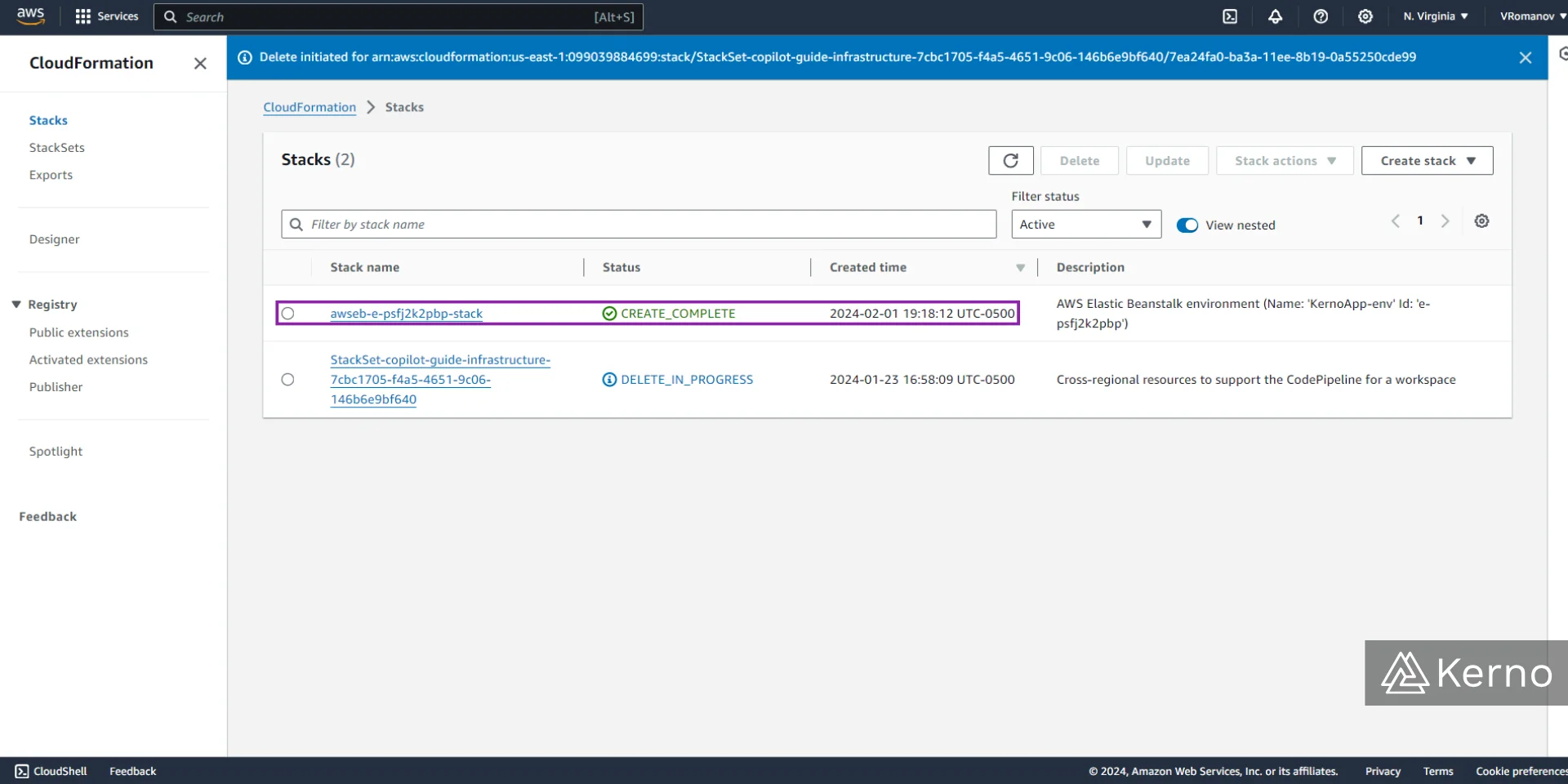Open the N. Virginia region selector

point(1436,16)
